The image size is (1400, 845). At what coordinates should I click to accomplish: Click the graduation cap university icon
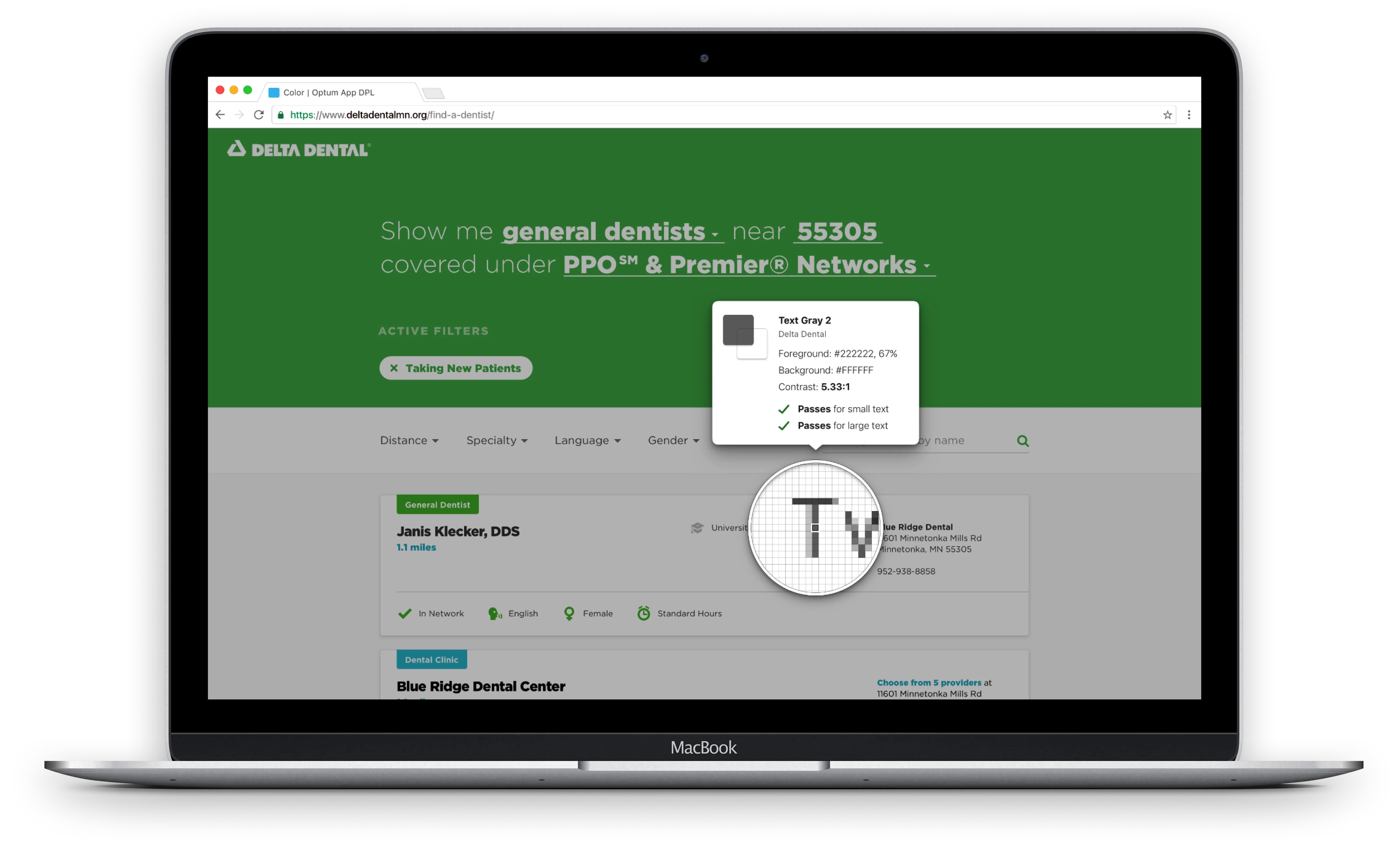697,528
